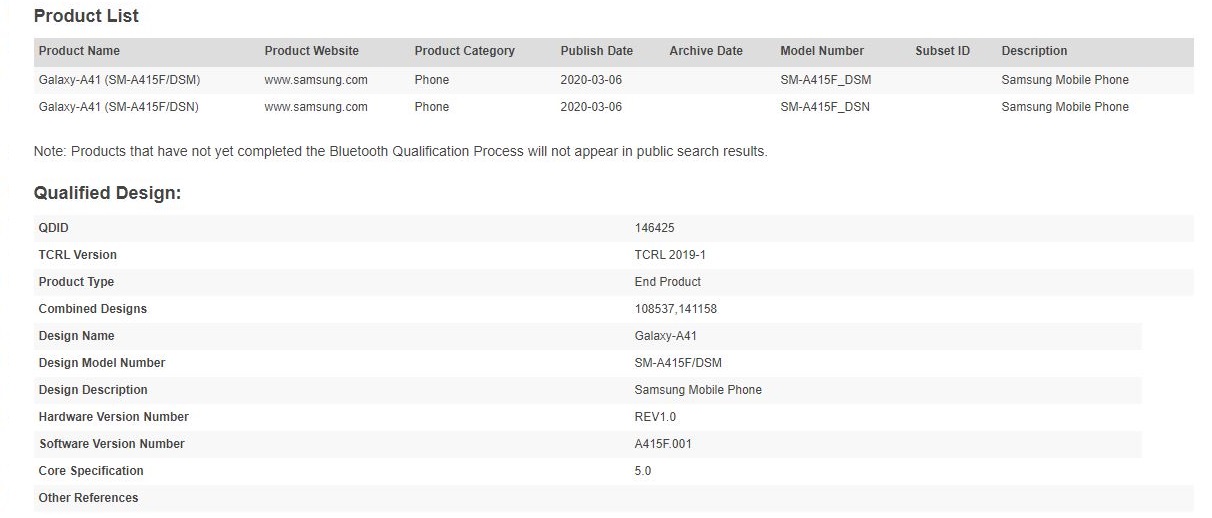Click the QDID value 146425
The width and height of the screenshot is (1212, 518).
[654, 228]
